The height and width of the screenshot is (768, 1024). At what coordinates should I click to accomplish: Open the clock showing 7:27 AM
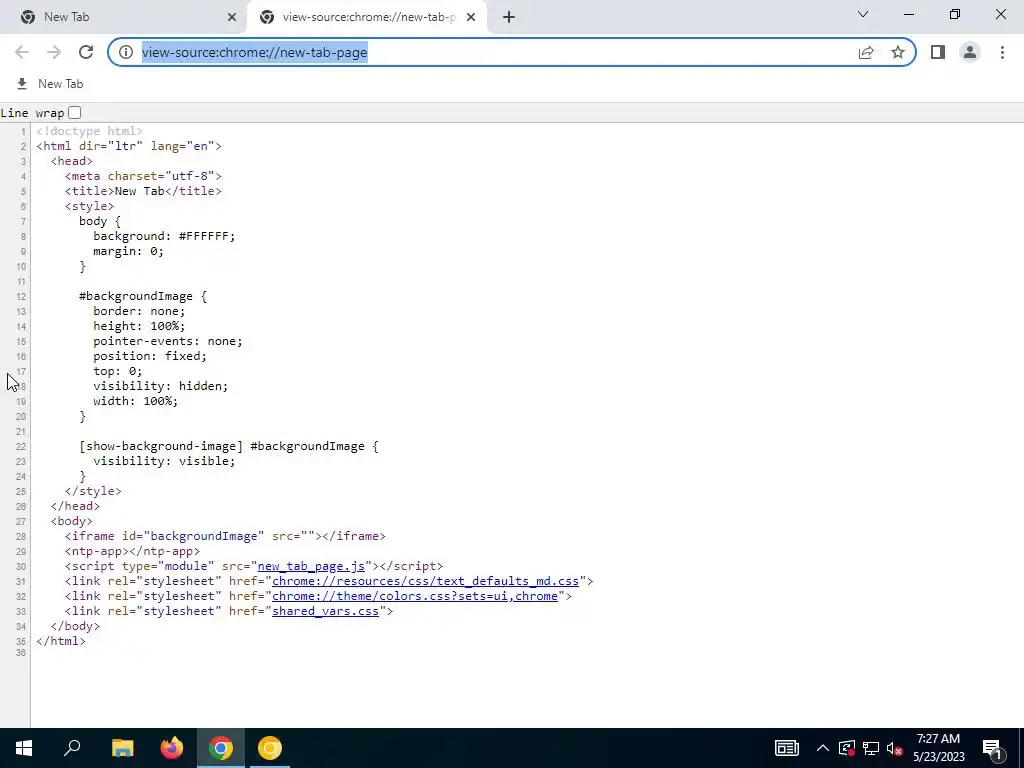point(938,748)
